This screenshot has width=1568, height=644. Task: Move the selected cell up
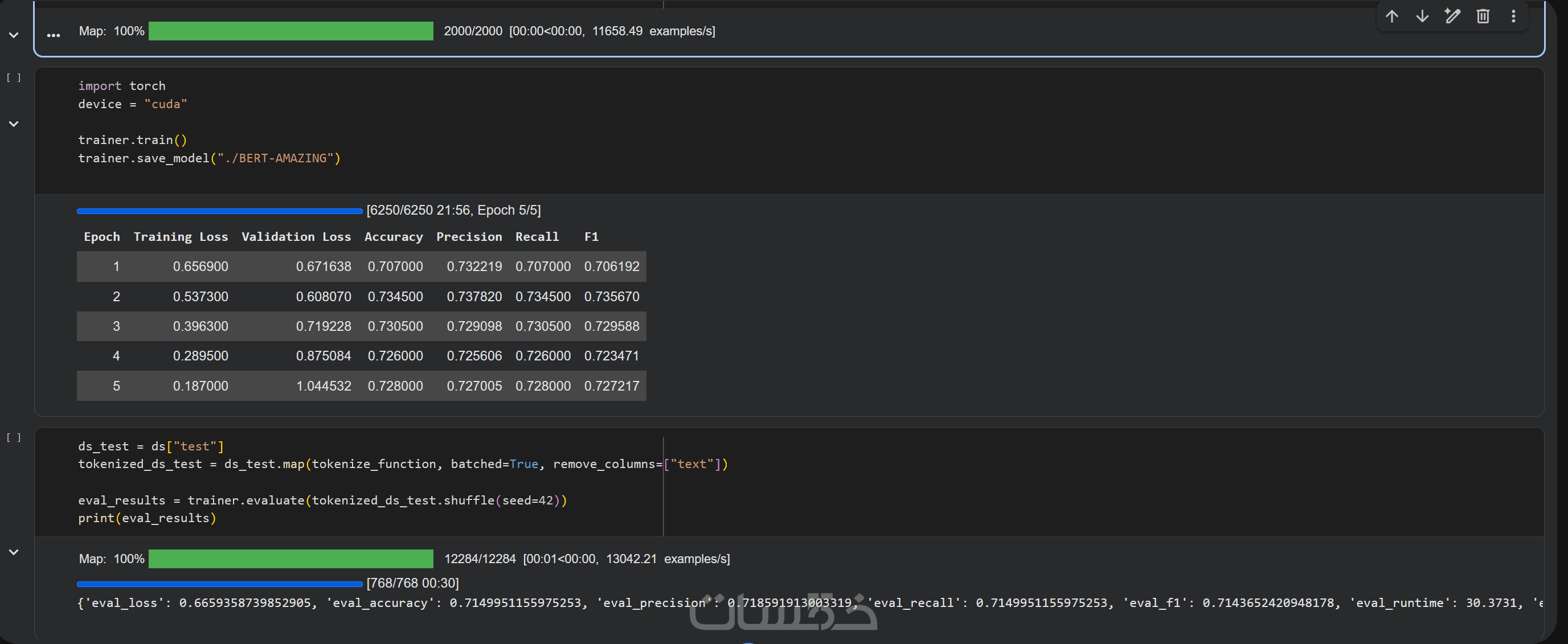(x=1391, y=17)
